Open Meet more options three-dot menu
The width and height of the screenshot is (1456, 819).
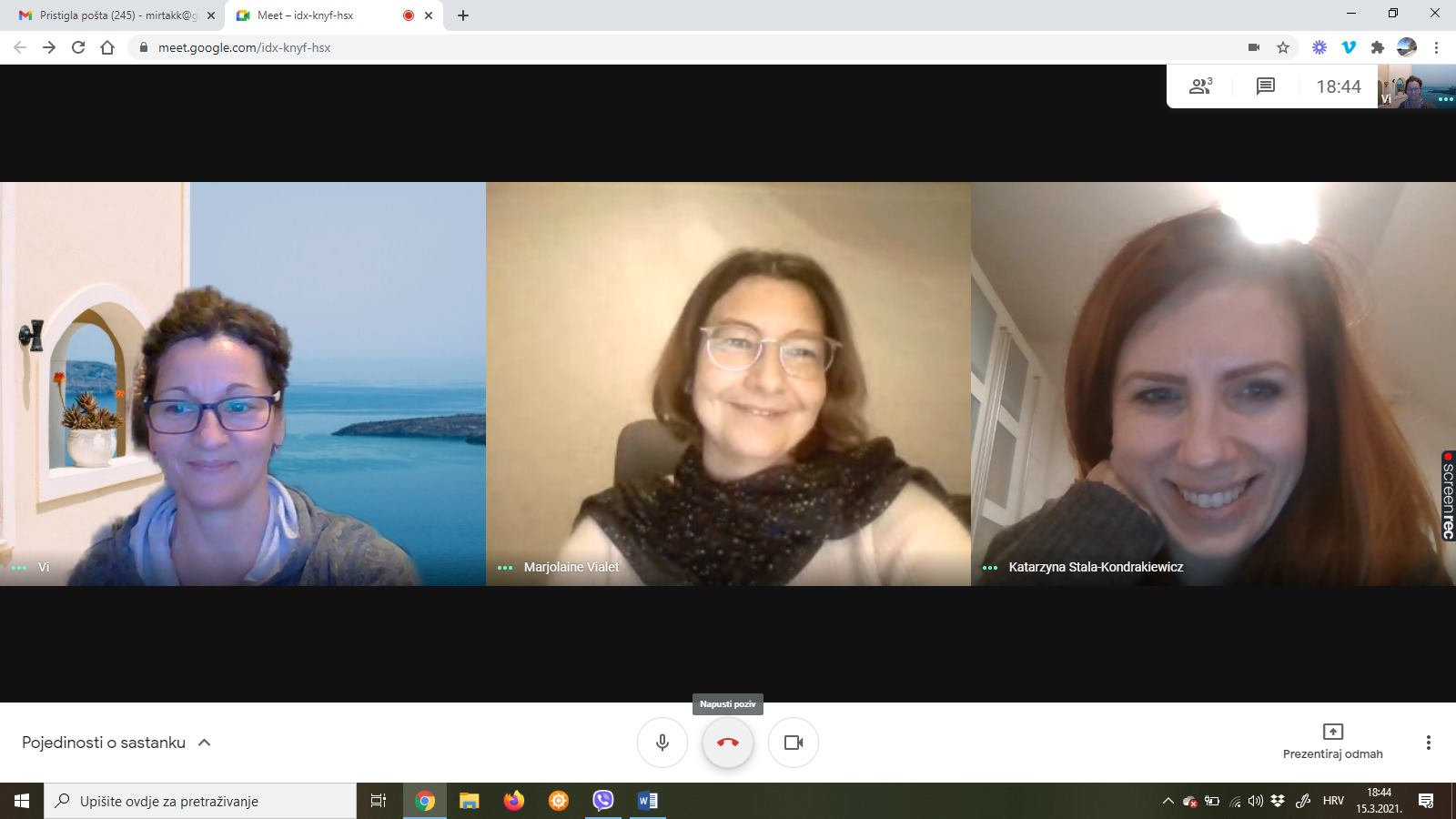[x=1429, y=743]
